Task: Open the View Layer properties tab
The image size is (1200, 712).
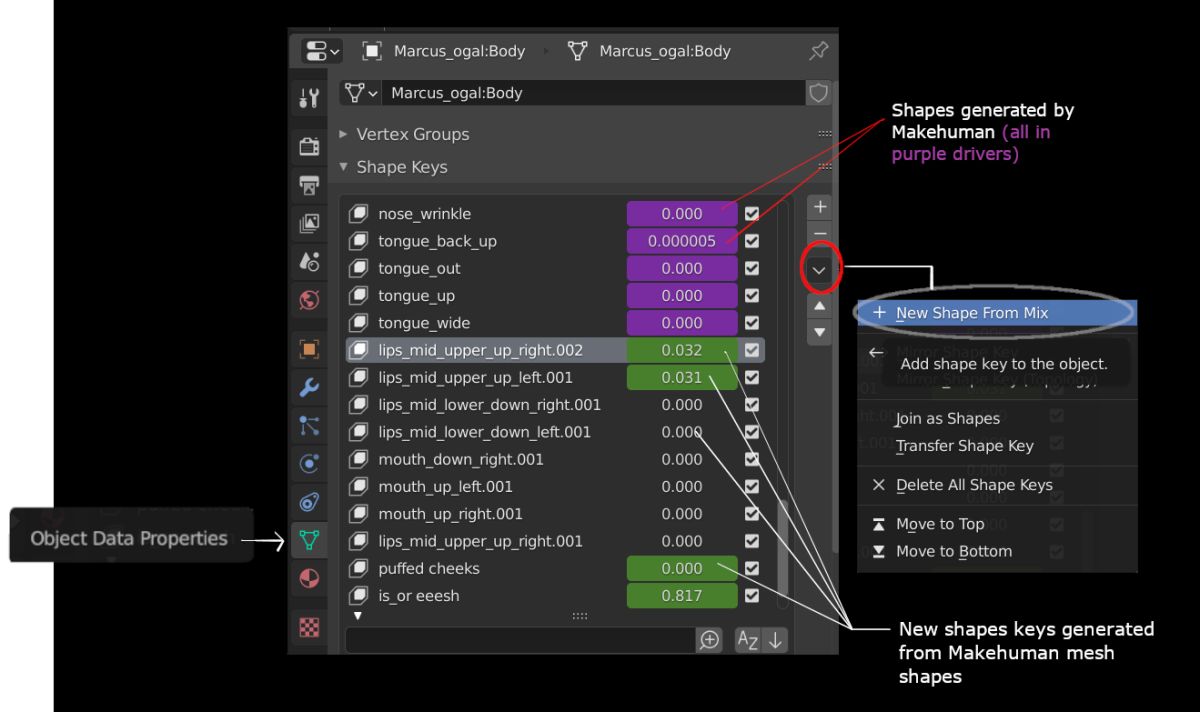Action: pos(309,224)
